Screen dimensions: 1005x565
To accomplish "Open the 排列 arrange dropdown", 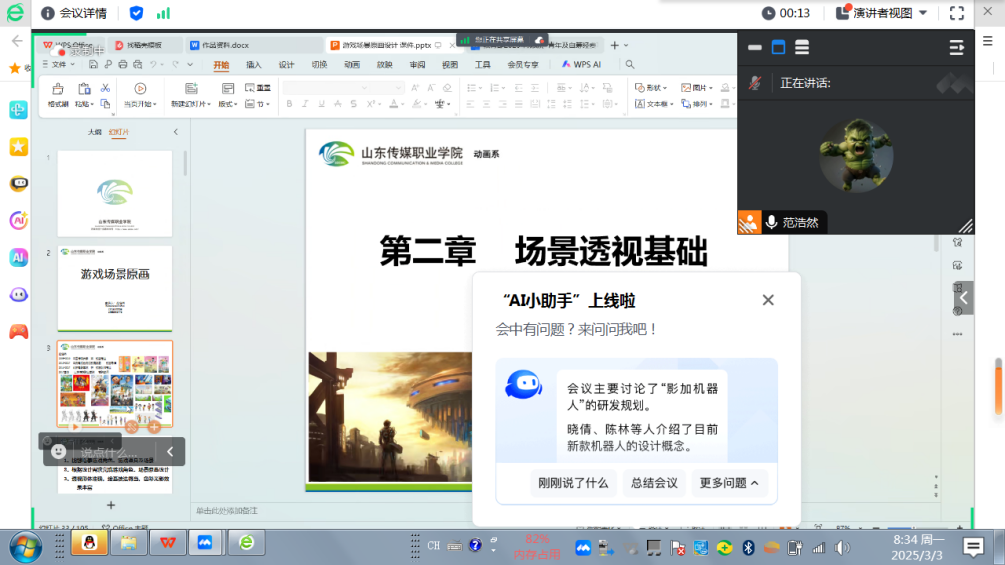I will pos(697,104).
